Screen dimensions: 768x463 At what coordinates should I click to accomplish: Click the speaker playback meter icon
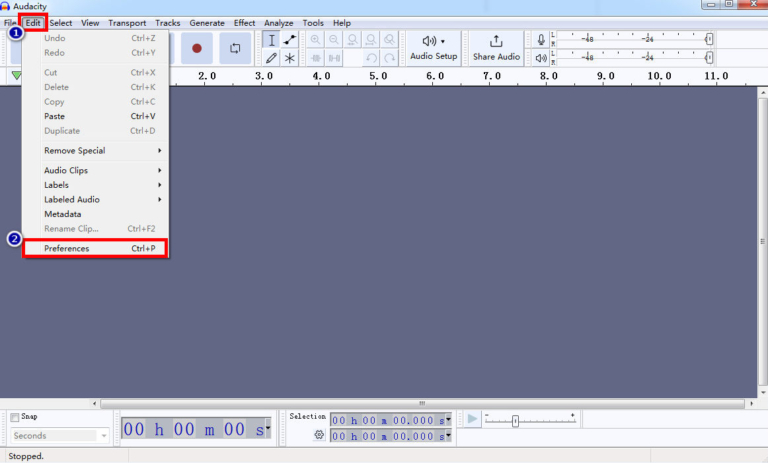click(542, 58)
